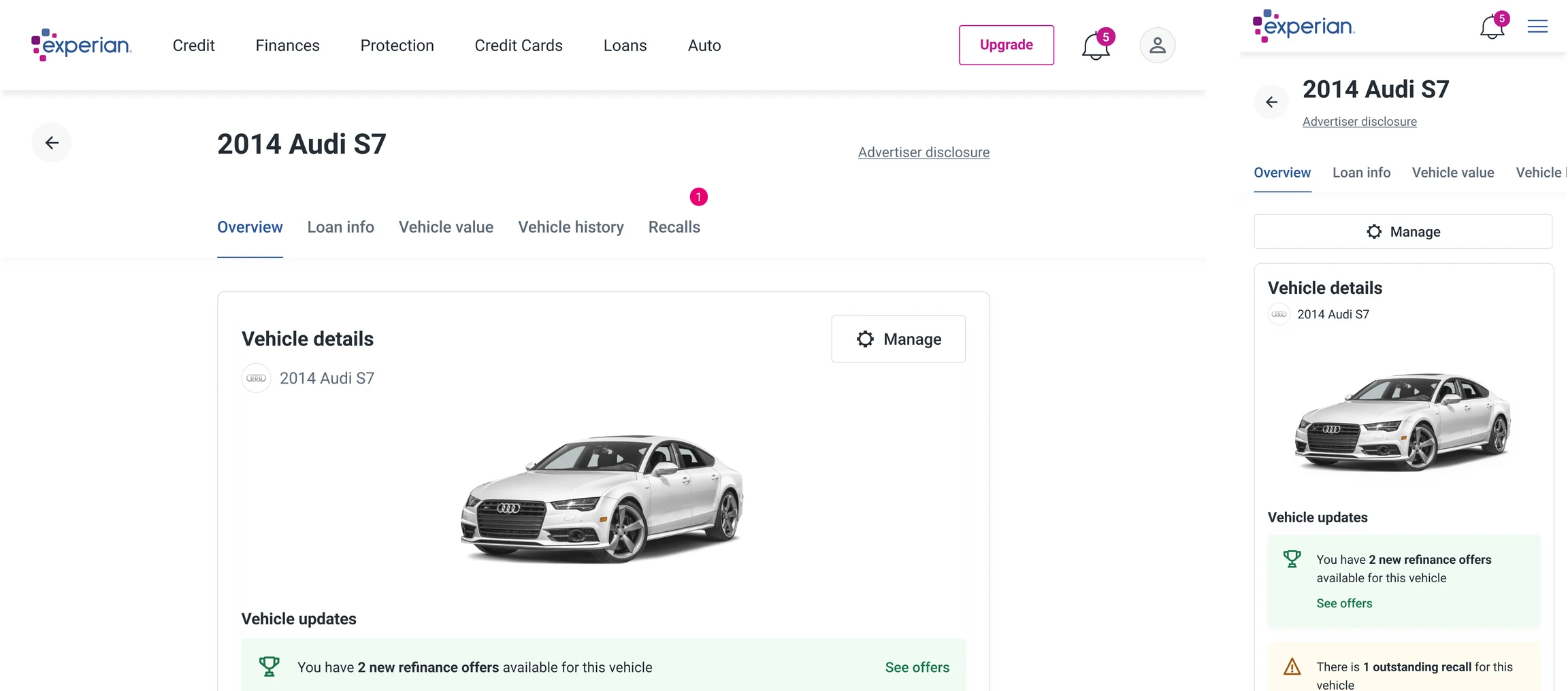Open the hamburger menu in mobile view
Viewport: 1568px width, 691px height.
click(x=1537, y=27)
